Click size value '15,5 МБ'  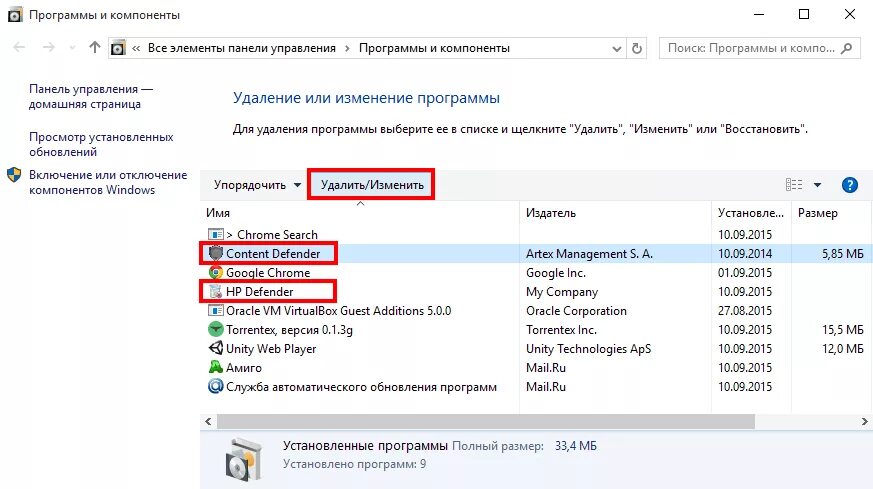pyautogui.click(x=842, y=330)
